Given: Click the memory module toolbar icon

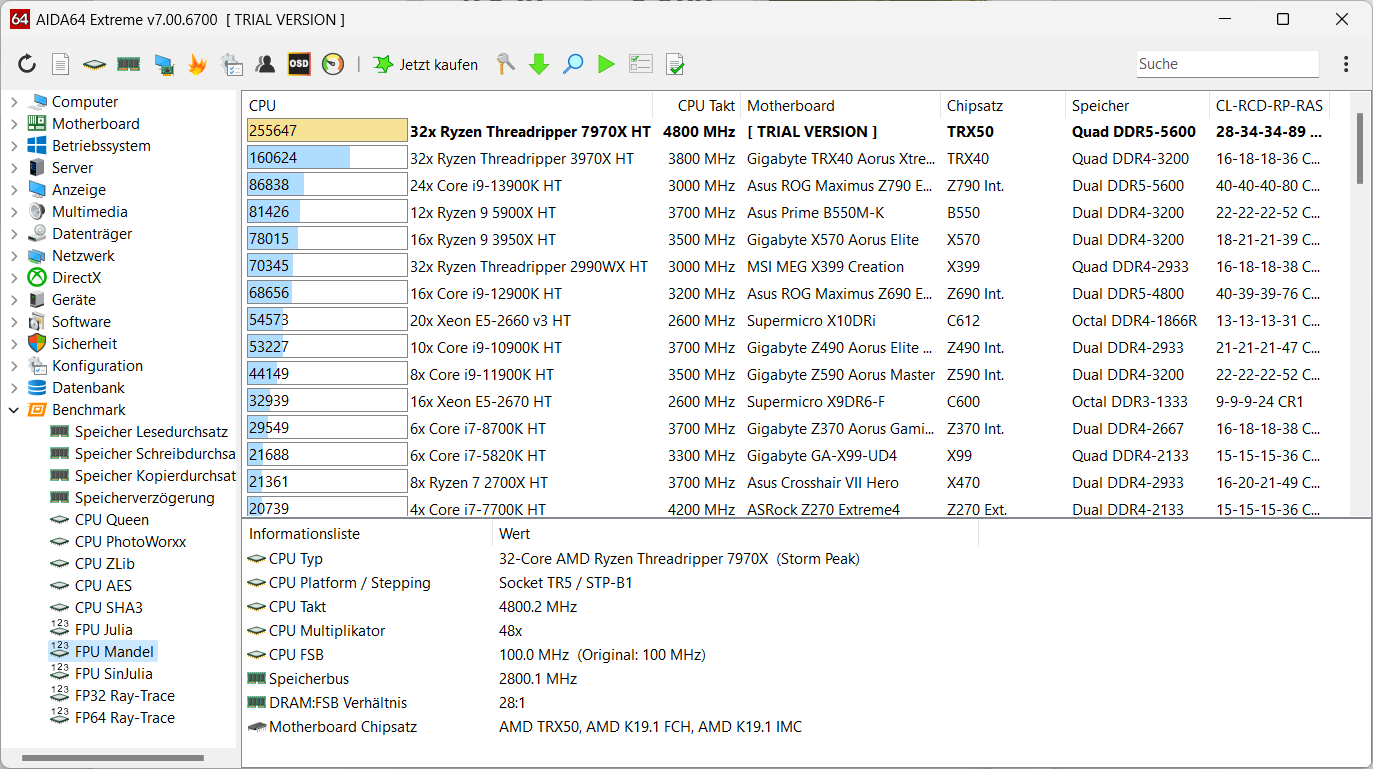Looking at the screenshot, I should click(x=128, y=64).
